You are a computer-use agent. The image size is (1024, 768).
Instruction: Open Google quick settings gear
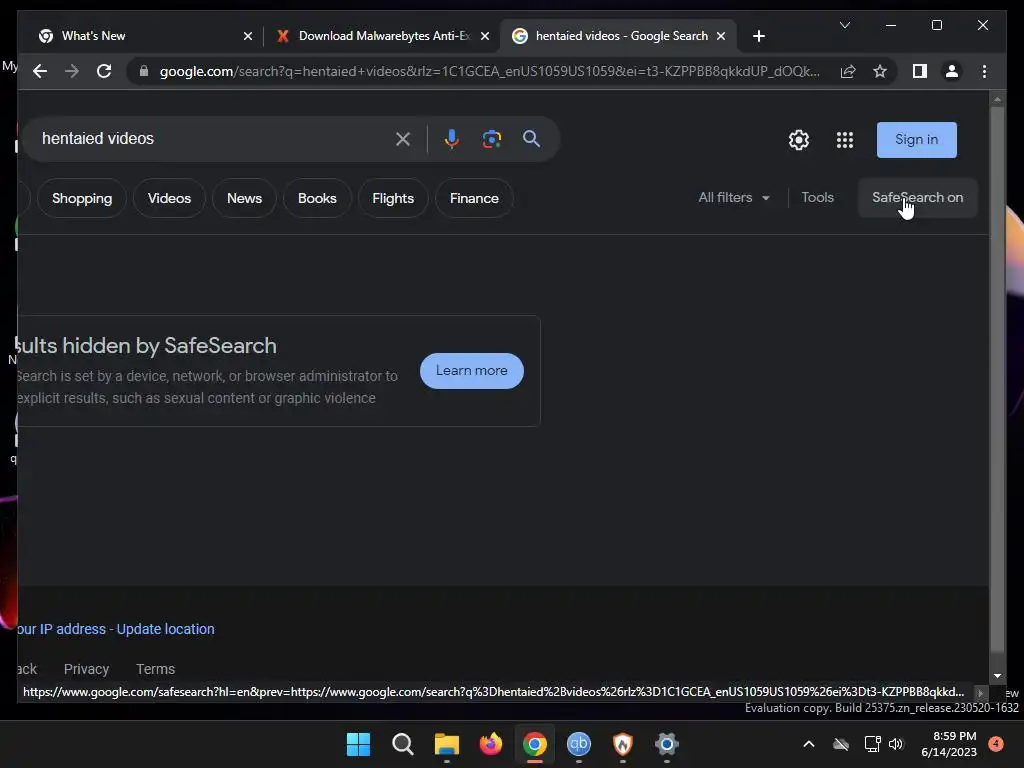799,140
